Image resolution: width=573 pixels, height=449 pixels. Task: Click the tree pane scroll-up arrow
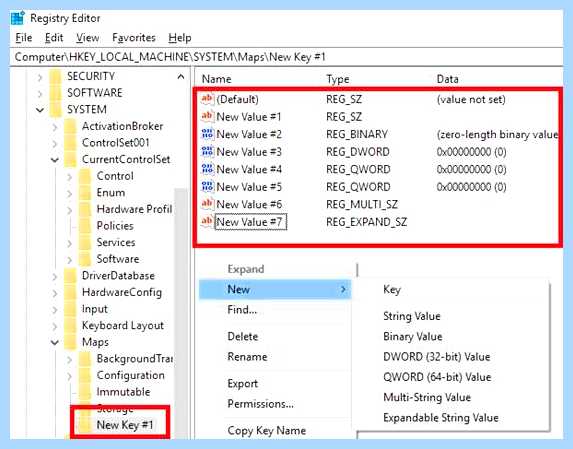coord(181,77)
